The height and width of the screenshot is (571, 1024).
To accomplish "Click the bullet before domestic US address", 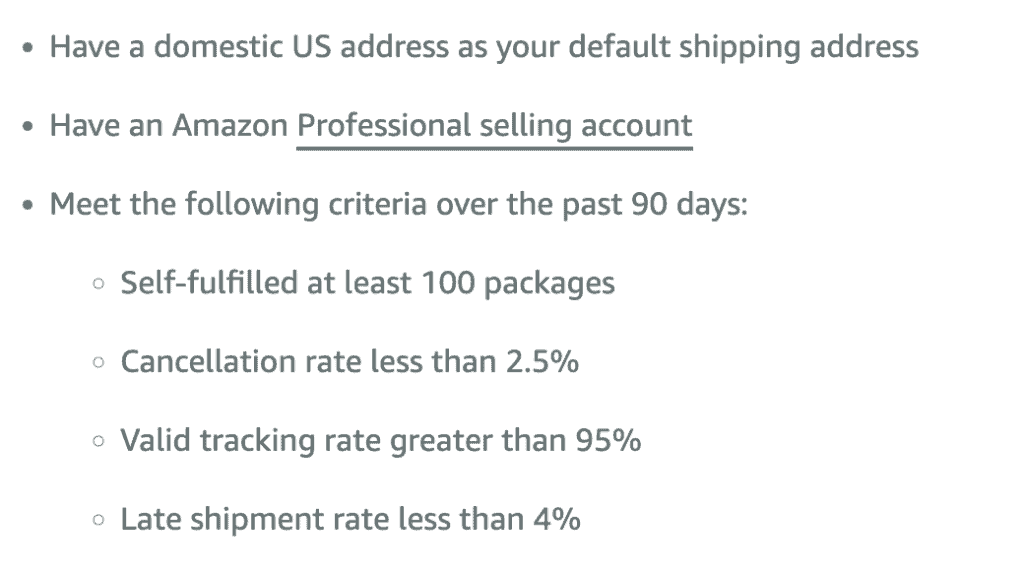I will (x=31, y=49).
